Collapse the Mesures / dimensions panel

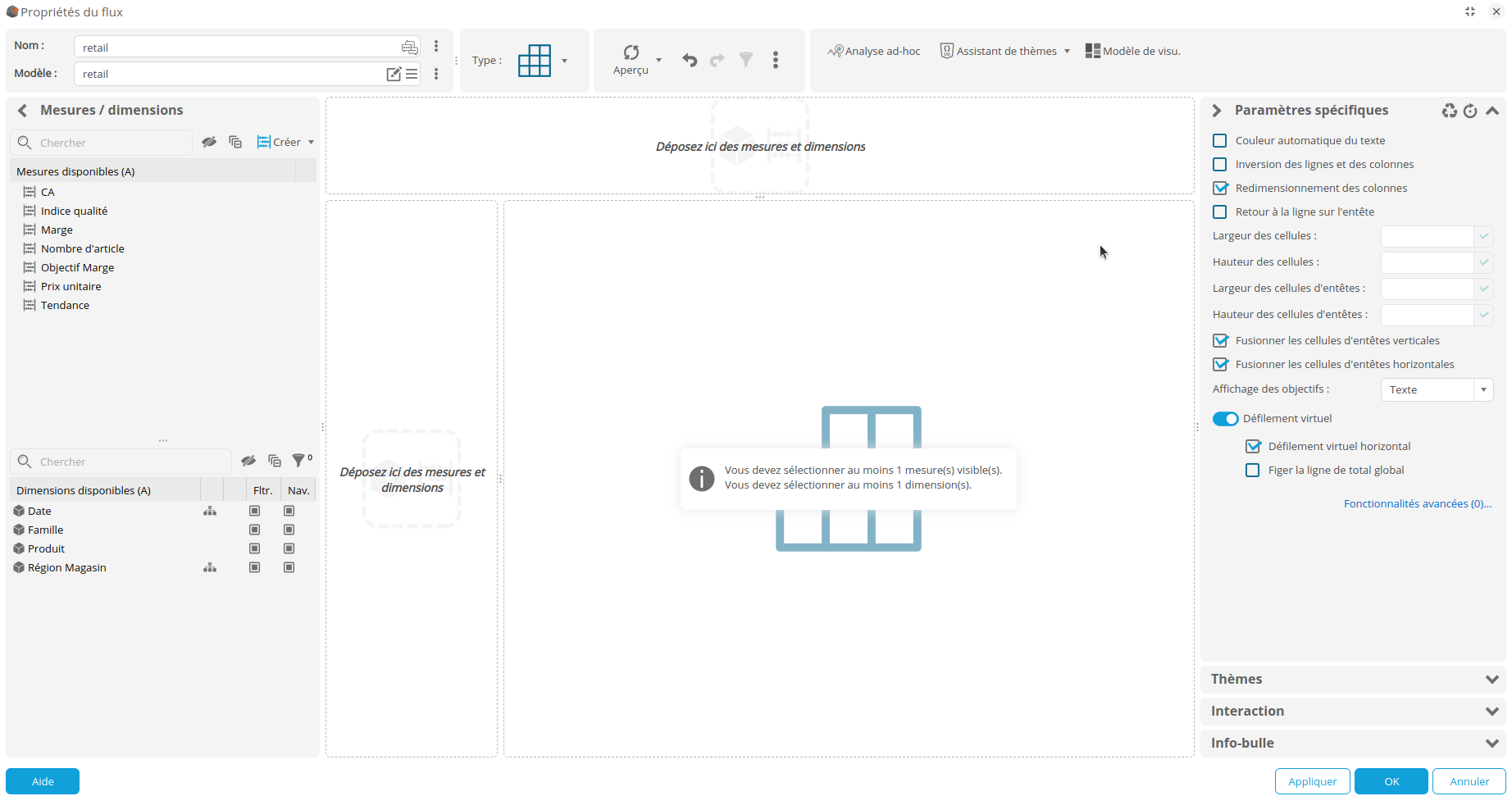pos(22,110)
